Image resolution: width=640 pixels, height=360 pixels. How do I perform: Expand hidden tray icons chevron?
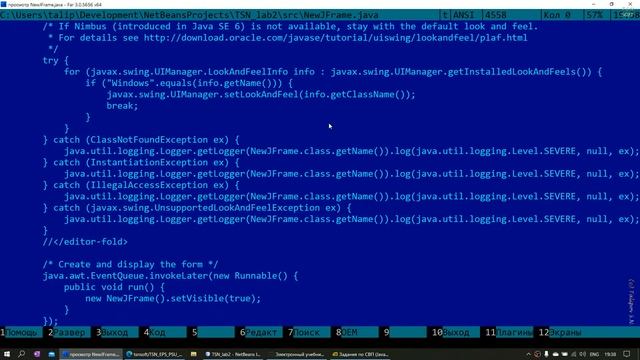(x=528, y=354)
